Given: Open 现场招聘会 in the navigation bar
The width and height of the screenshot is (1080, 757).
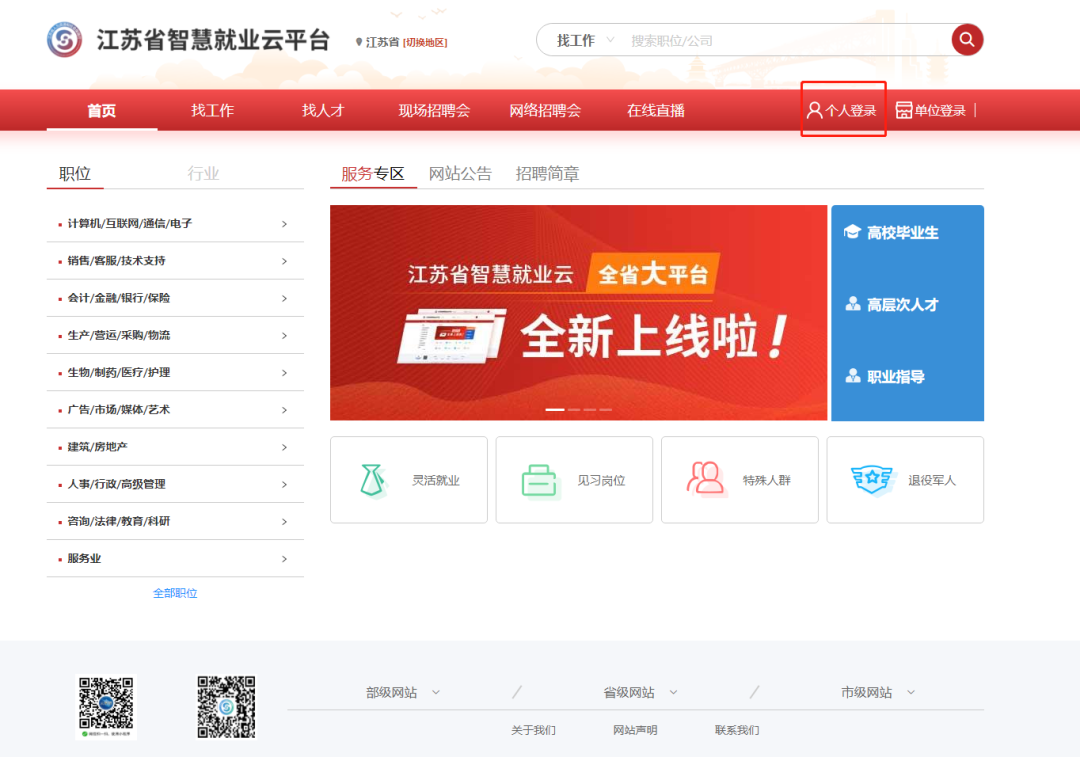Looking at the screenshot, I should click(434, 110).
